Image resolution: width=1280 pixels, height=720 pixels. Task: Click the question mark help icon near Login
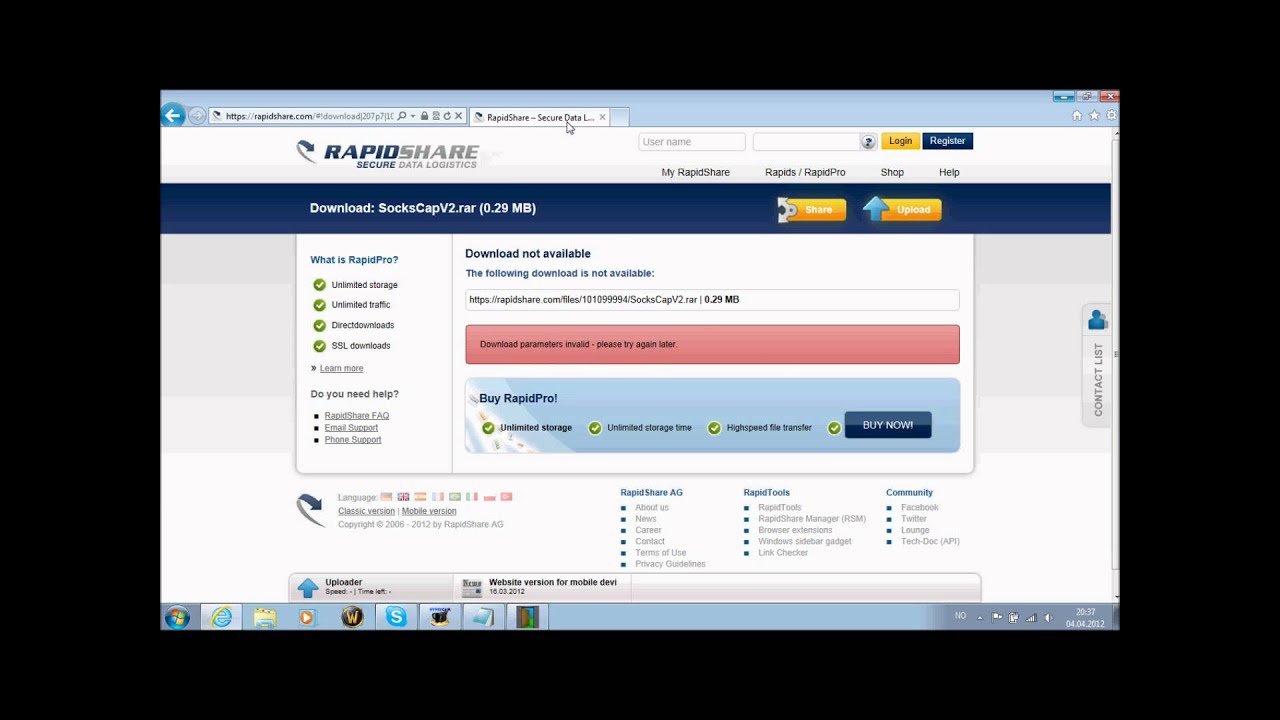pos(868,142)
